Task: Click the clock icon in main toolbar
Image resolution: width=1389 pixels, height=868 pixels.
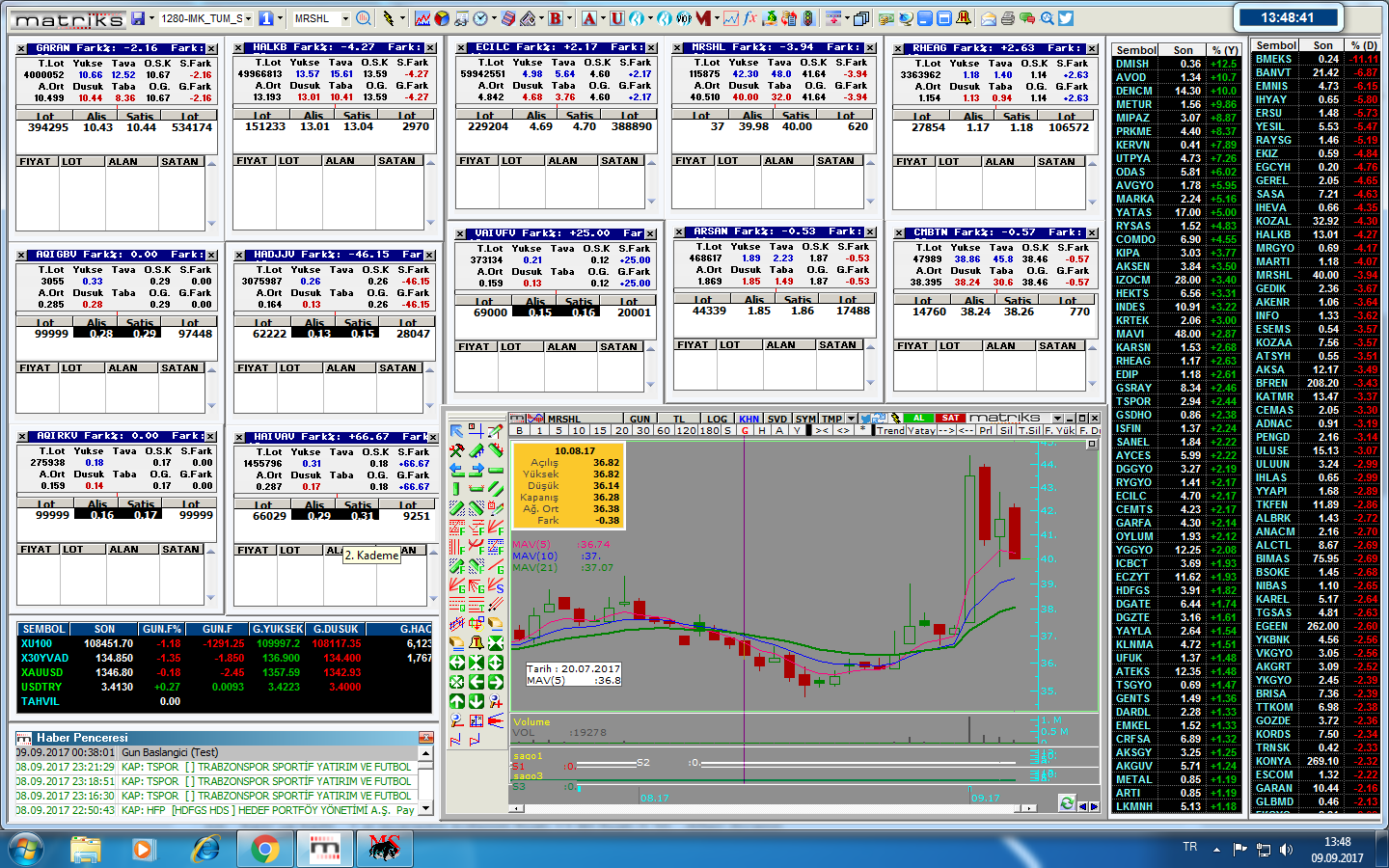Action: click(479, 18)
